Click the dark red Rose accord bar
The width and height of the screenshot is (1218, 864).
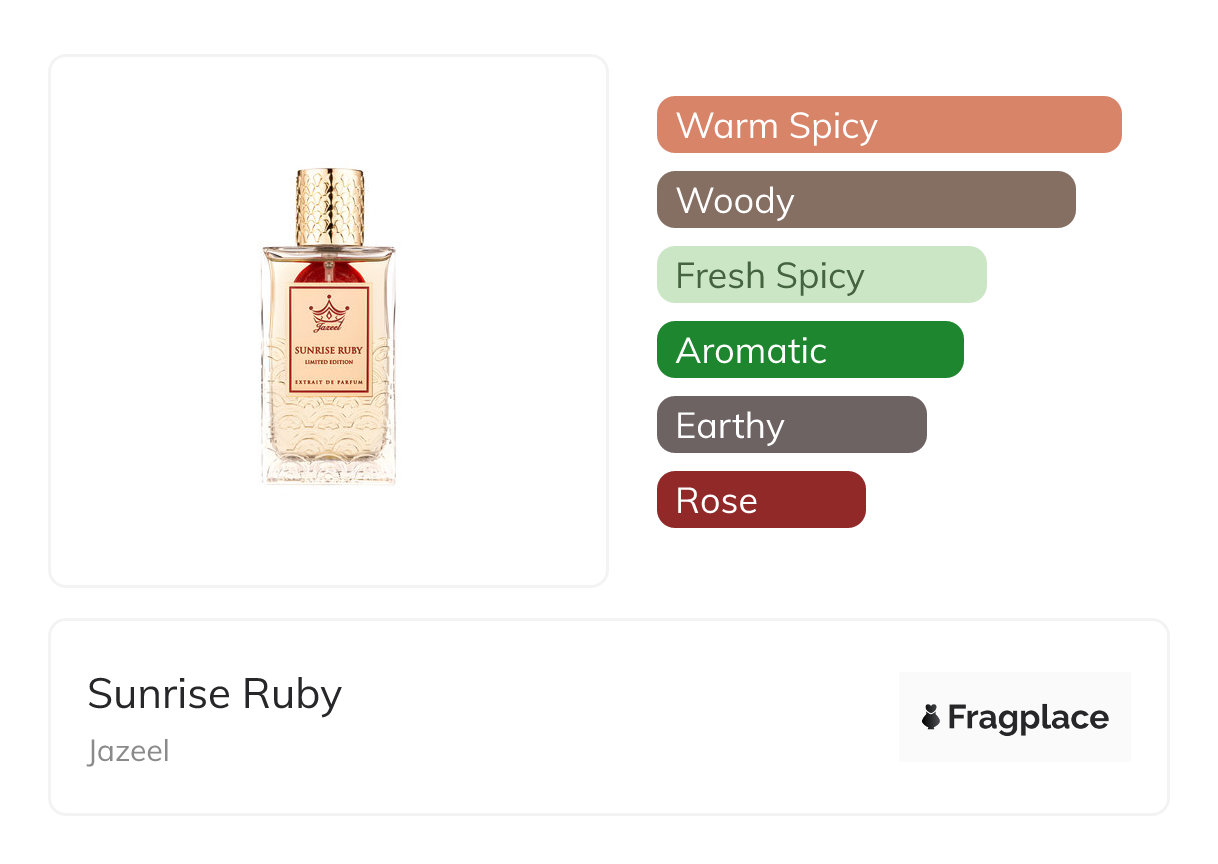coord(760,500)
